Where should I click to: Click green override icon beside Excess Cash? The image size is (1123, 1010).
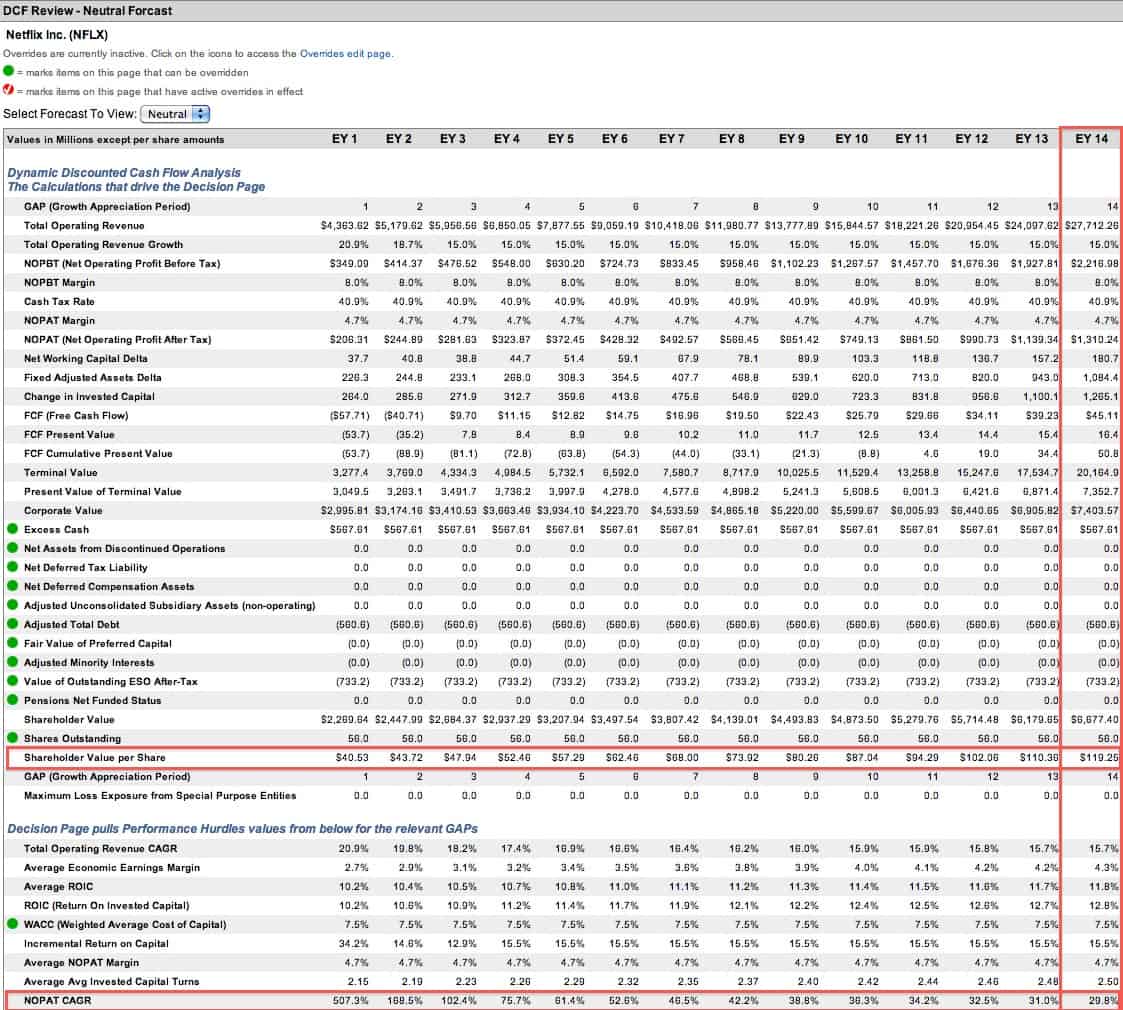point(12,529)
